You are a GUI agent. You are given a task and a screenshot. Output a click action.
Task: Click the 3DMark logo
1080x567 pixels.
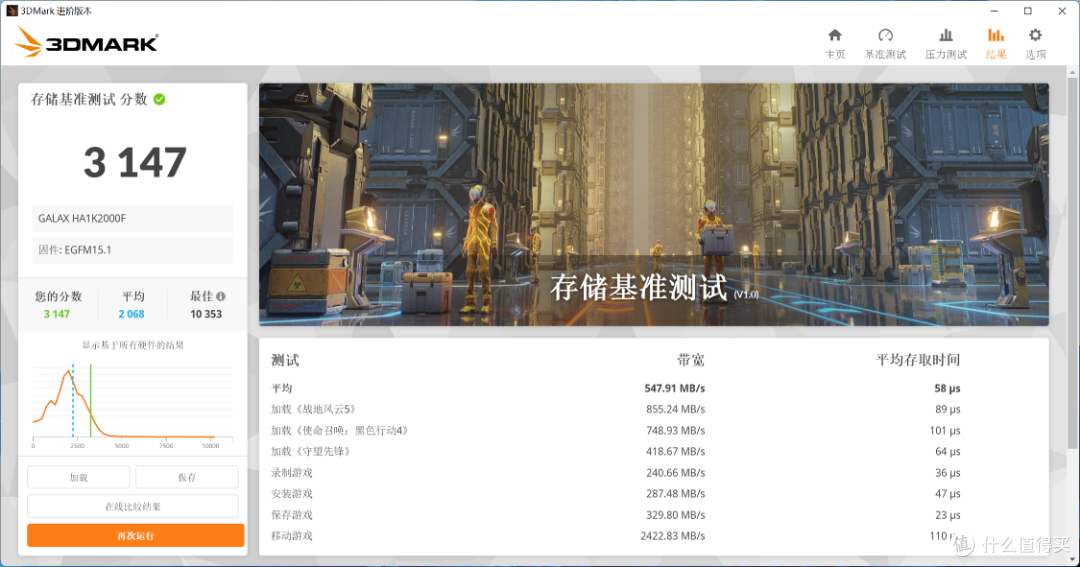86,43
